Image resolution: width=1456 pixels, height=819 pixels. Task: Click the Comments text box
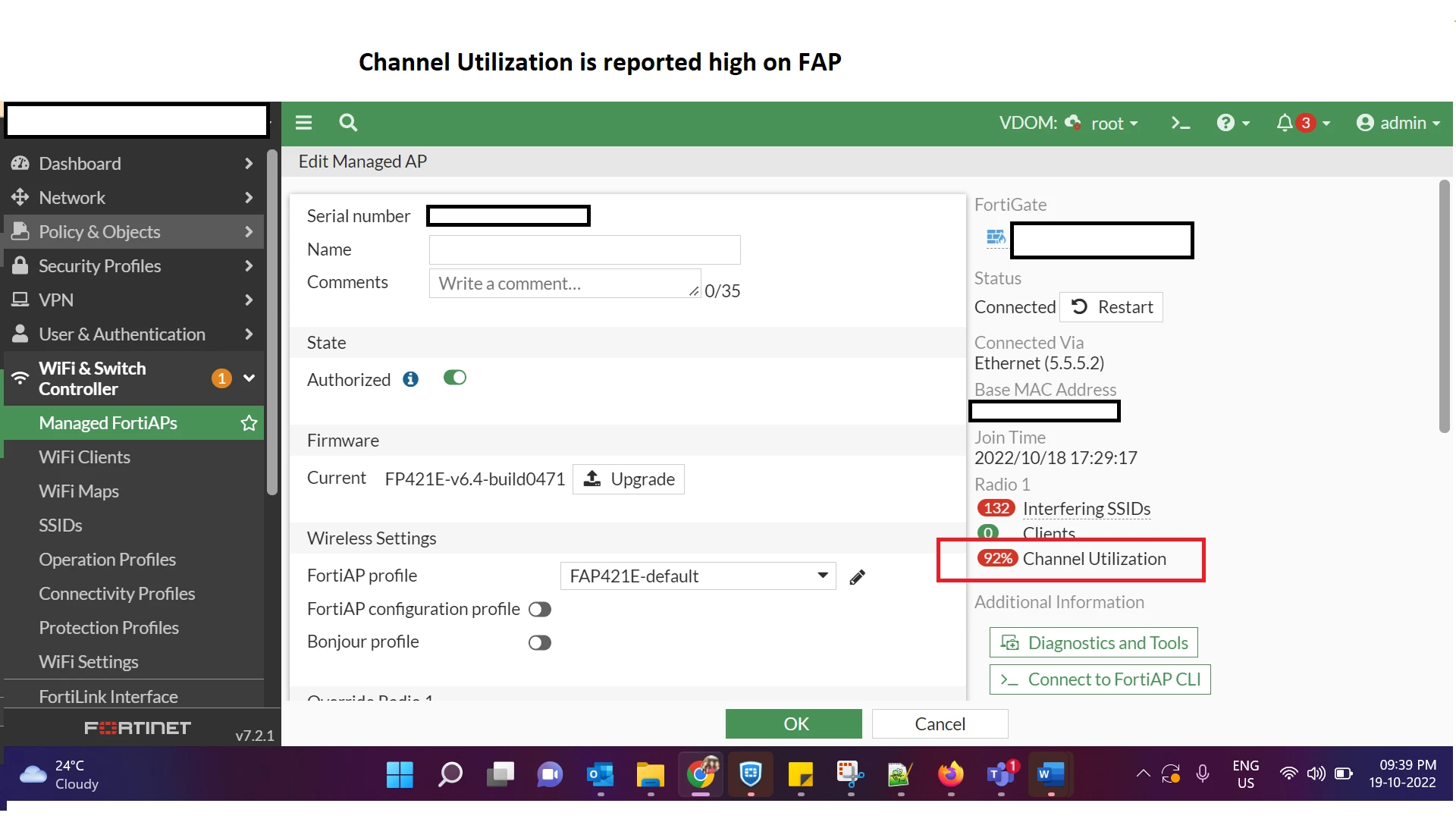tap(565, 284)
